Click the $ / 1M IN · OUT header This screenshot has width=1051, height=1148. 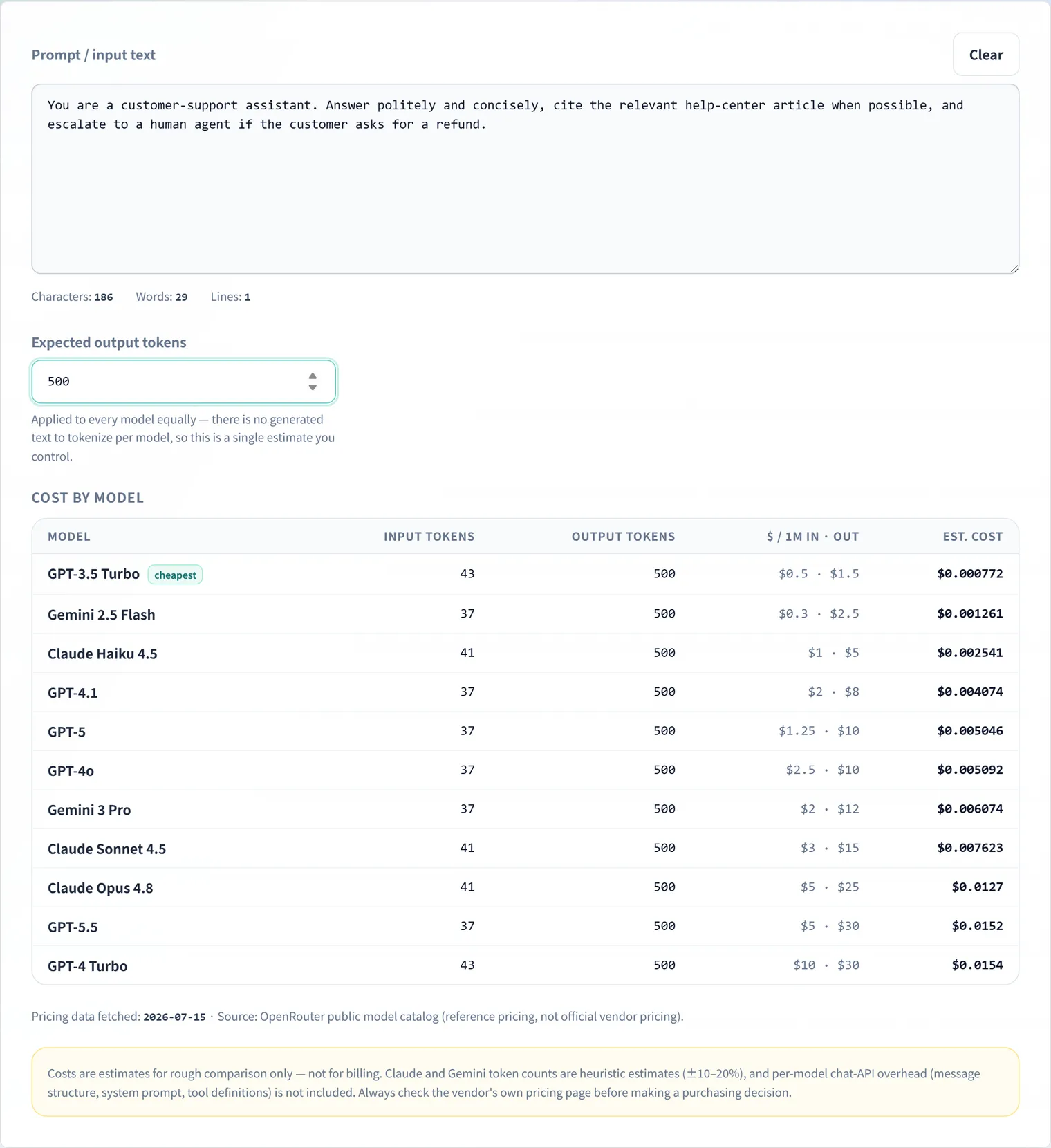click(x=812, y=537)
